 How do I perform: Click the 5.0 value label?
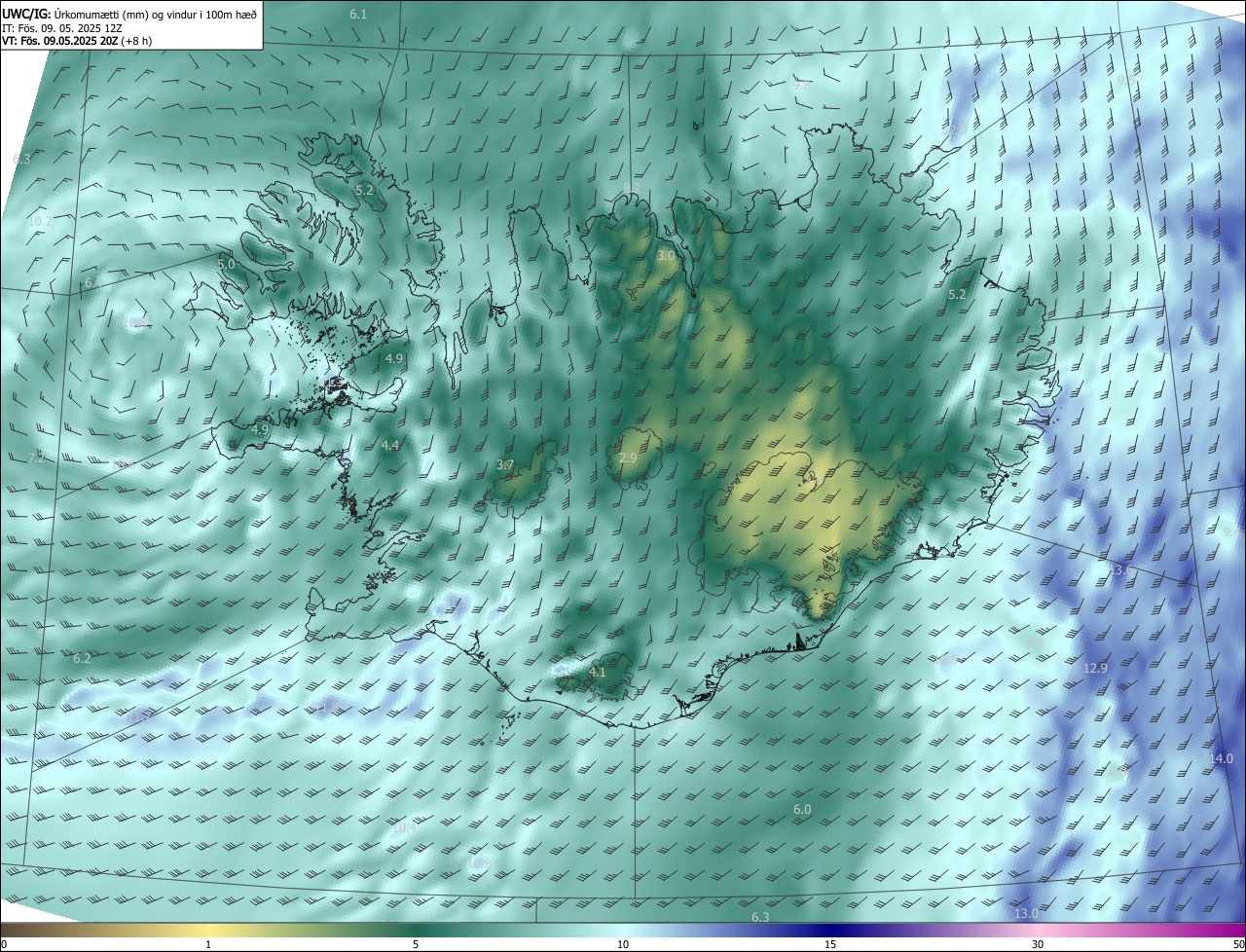[226, 264]
